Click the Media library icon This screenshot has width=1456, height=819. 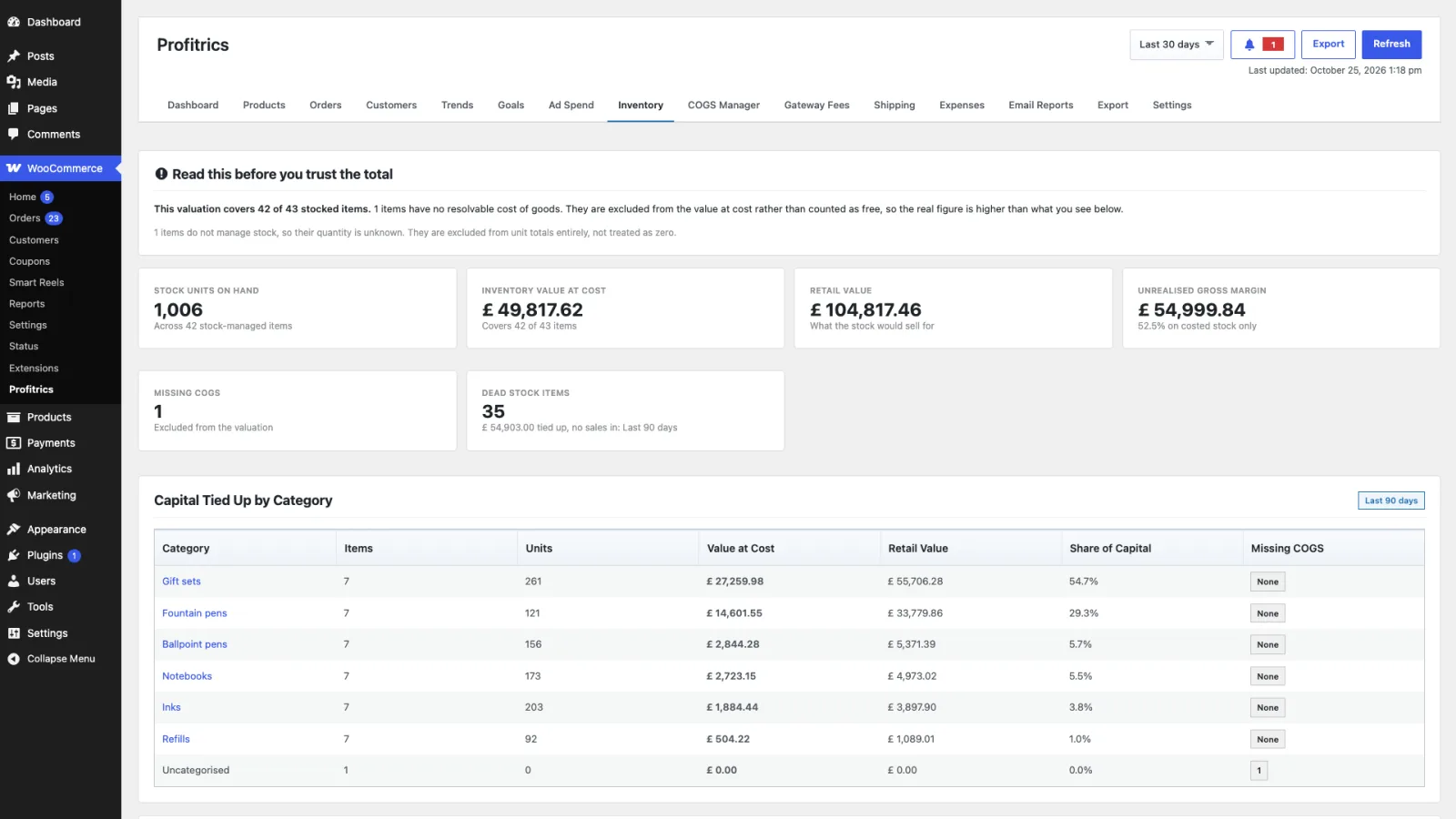click(14, 82)
